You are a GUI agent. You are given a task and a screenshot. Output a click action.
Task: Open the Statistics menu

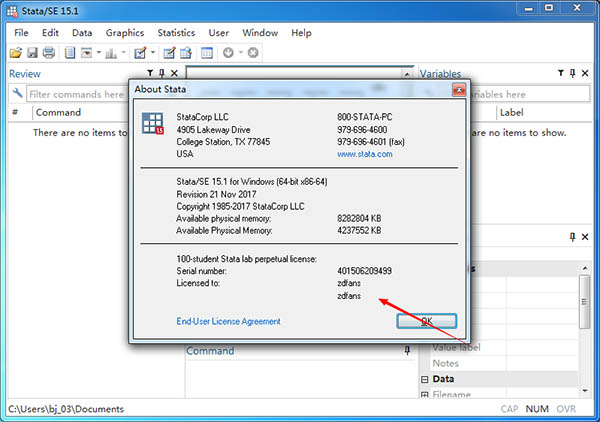point(176,33)
